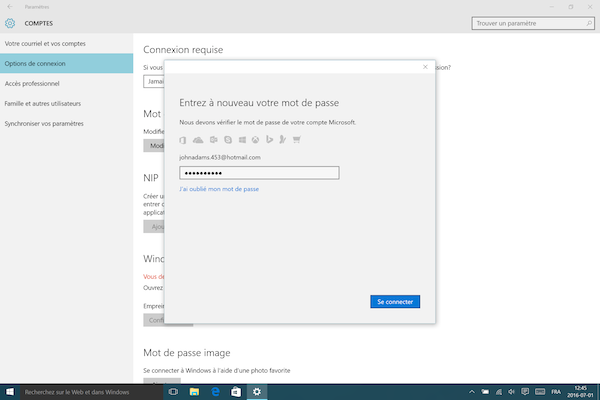Open the Store app in the taskbar
The width and height of the screenshot is (600, 400).
[236, 392]
